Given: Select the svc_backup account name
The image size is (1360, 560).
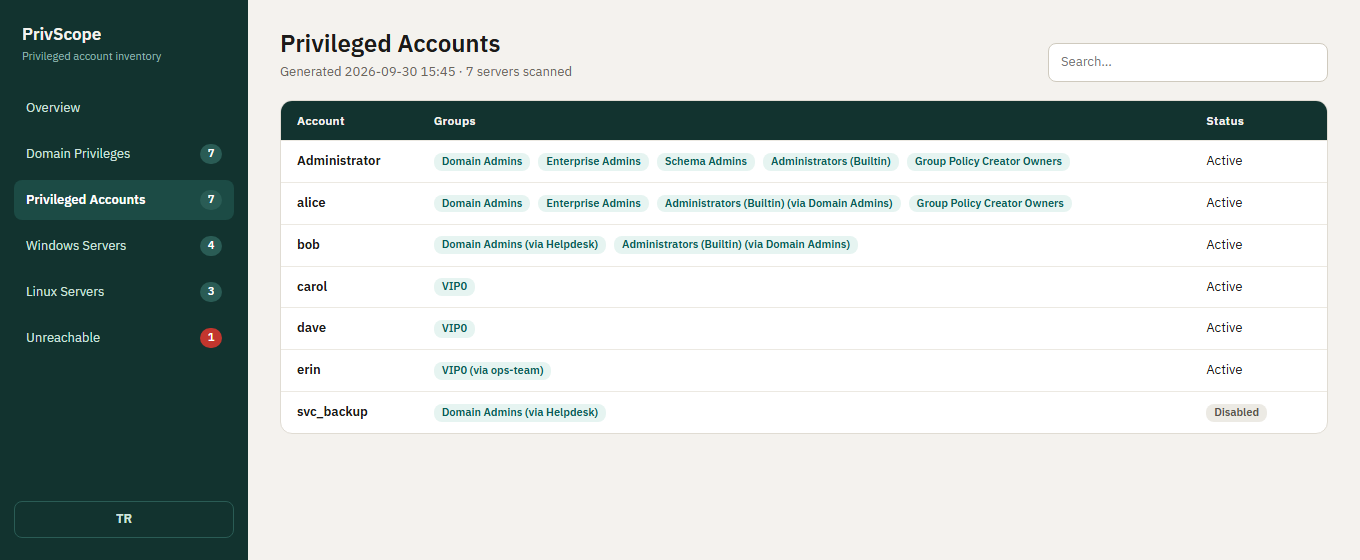Looking at the screenshot, I should (x=332, y=412).
